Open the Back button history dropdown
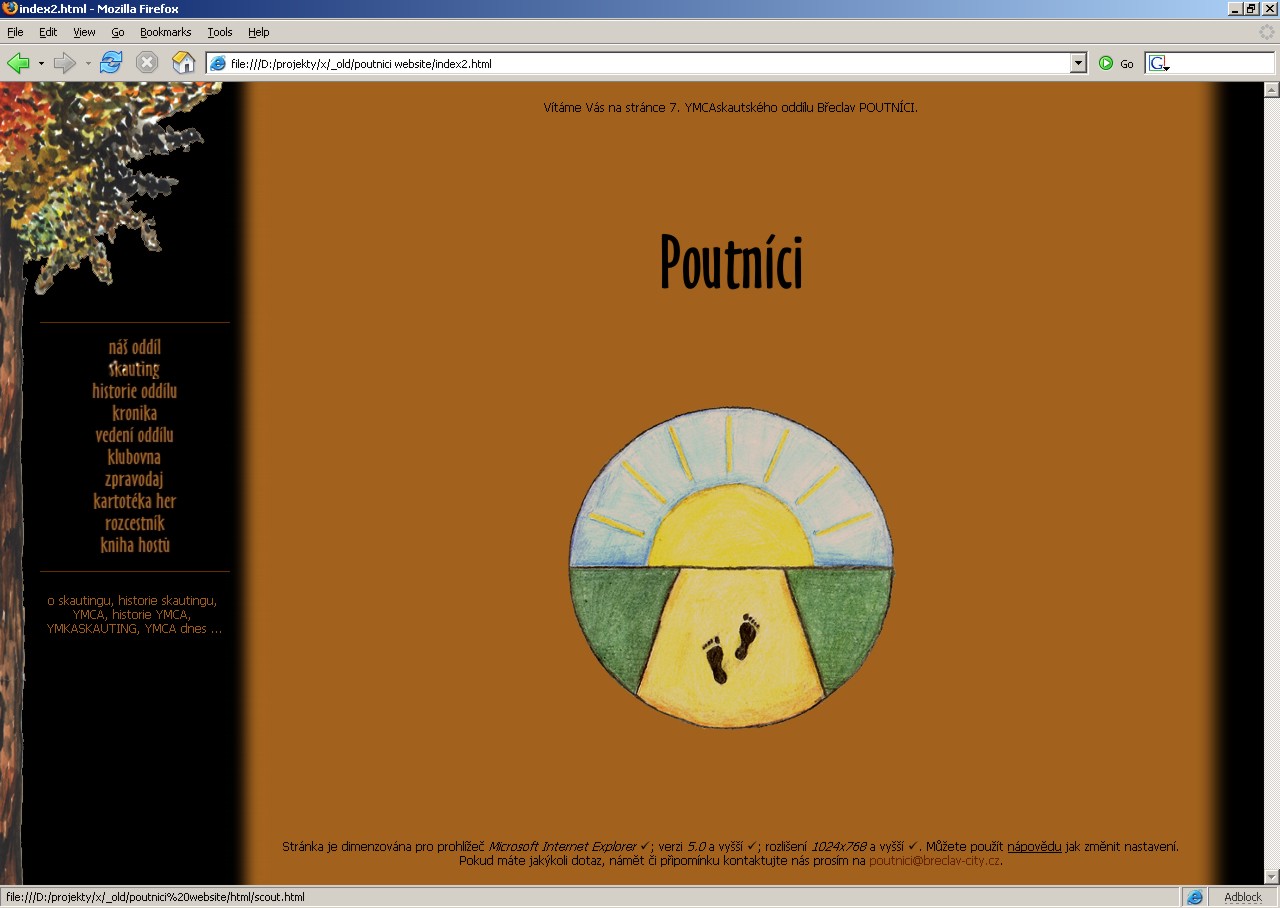 41,64
